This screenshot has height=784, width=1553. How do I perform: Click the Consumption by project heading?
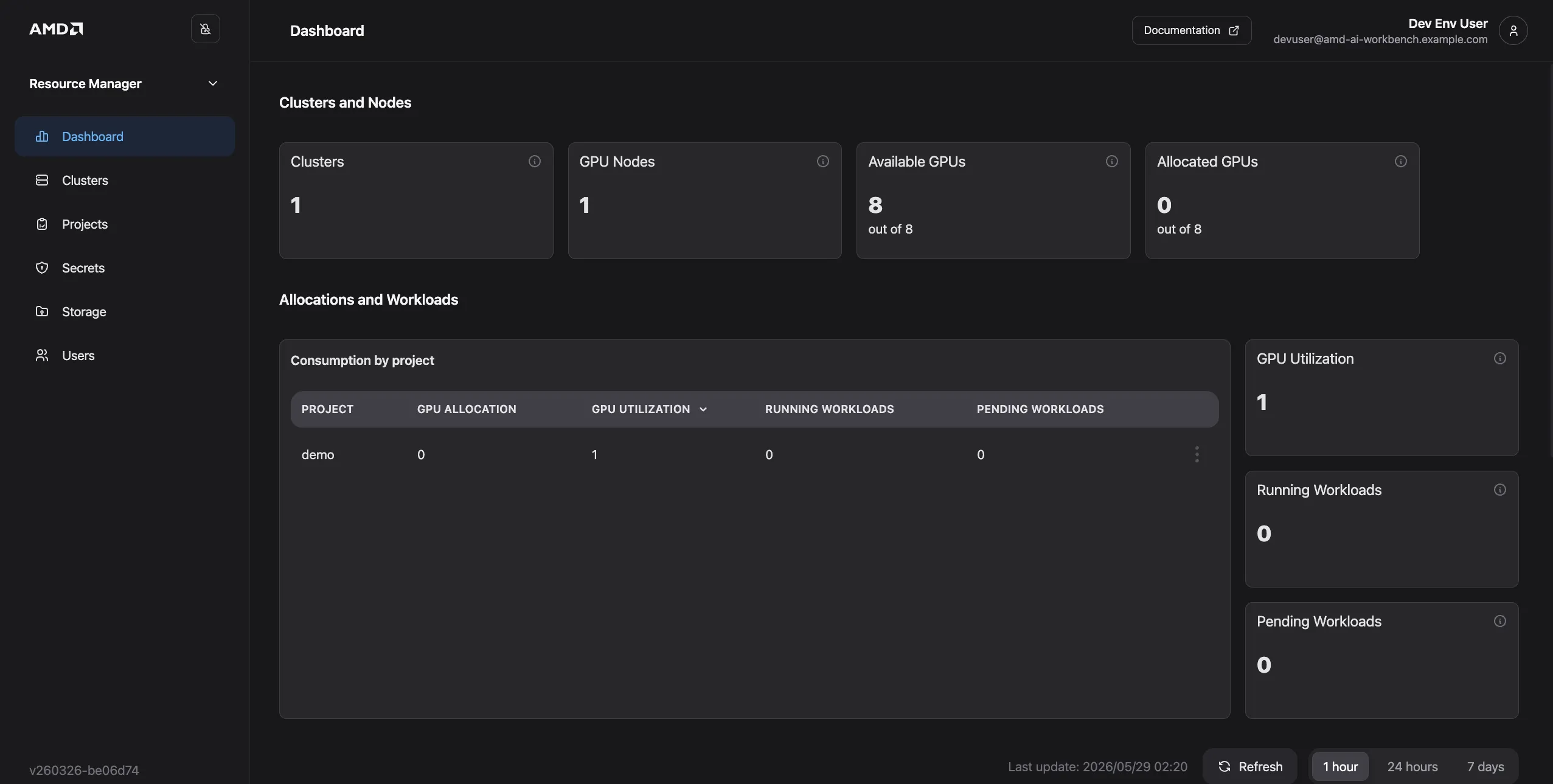coord(363,360)
